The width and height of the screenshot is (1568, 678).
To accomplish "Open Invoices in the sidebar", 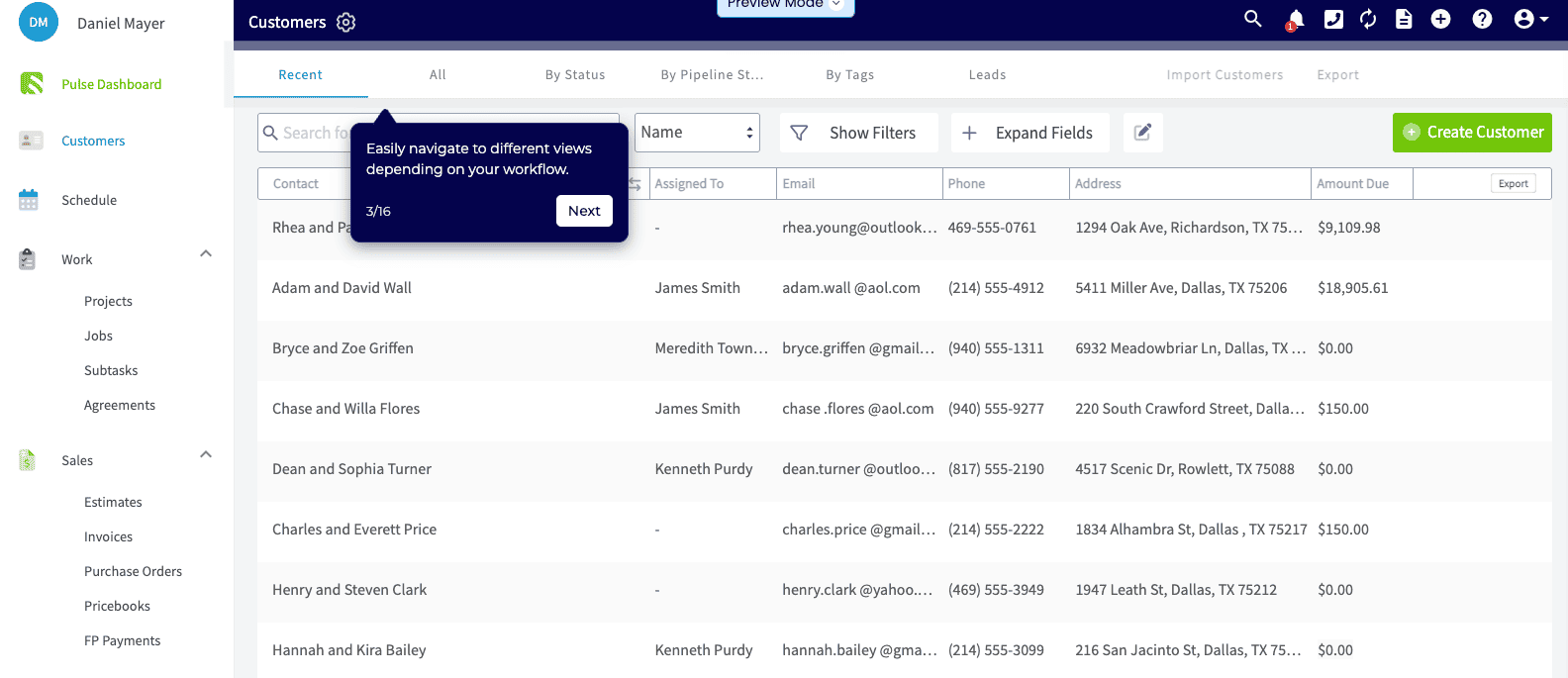I will pyautogui.click(x=108, y=536).
